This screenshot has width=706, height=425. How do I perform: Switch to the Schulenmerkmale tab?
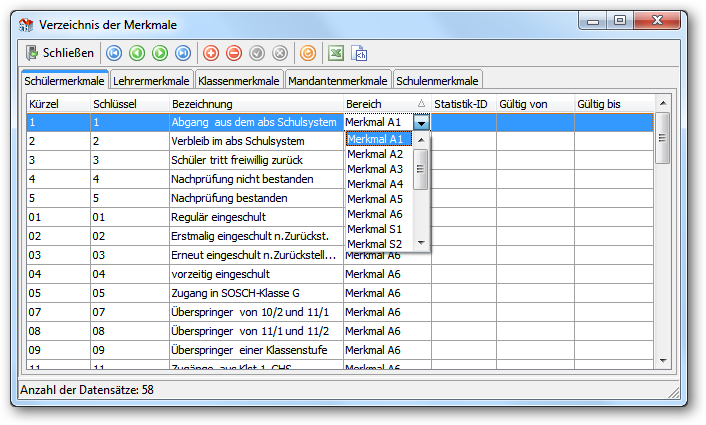[x=437, y=81]
